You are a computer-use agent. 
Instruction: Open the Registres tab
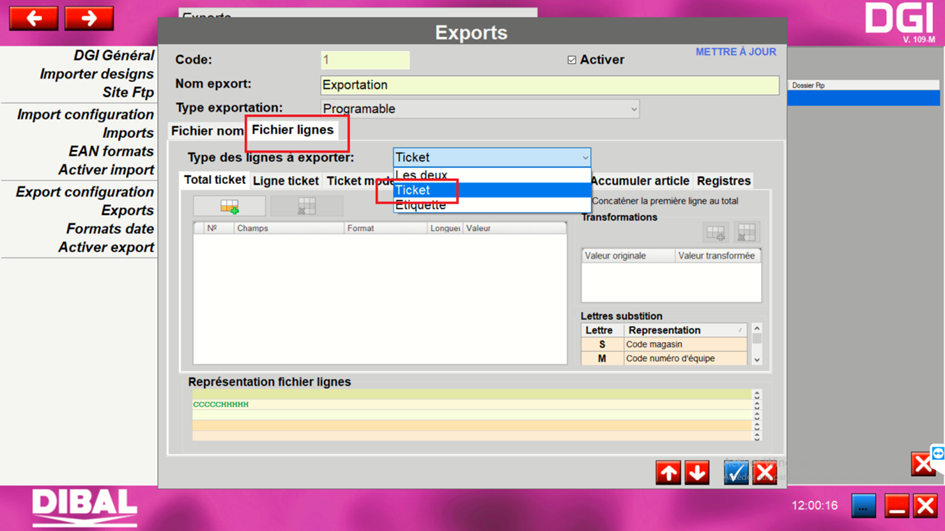coord(723,181)
